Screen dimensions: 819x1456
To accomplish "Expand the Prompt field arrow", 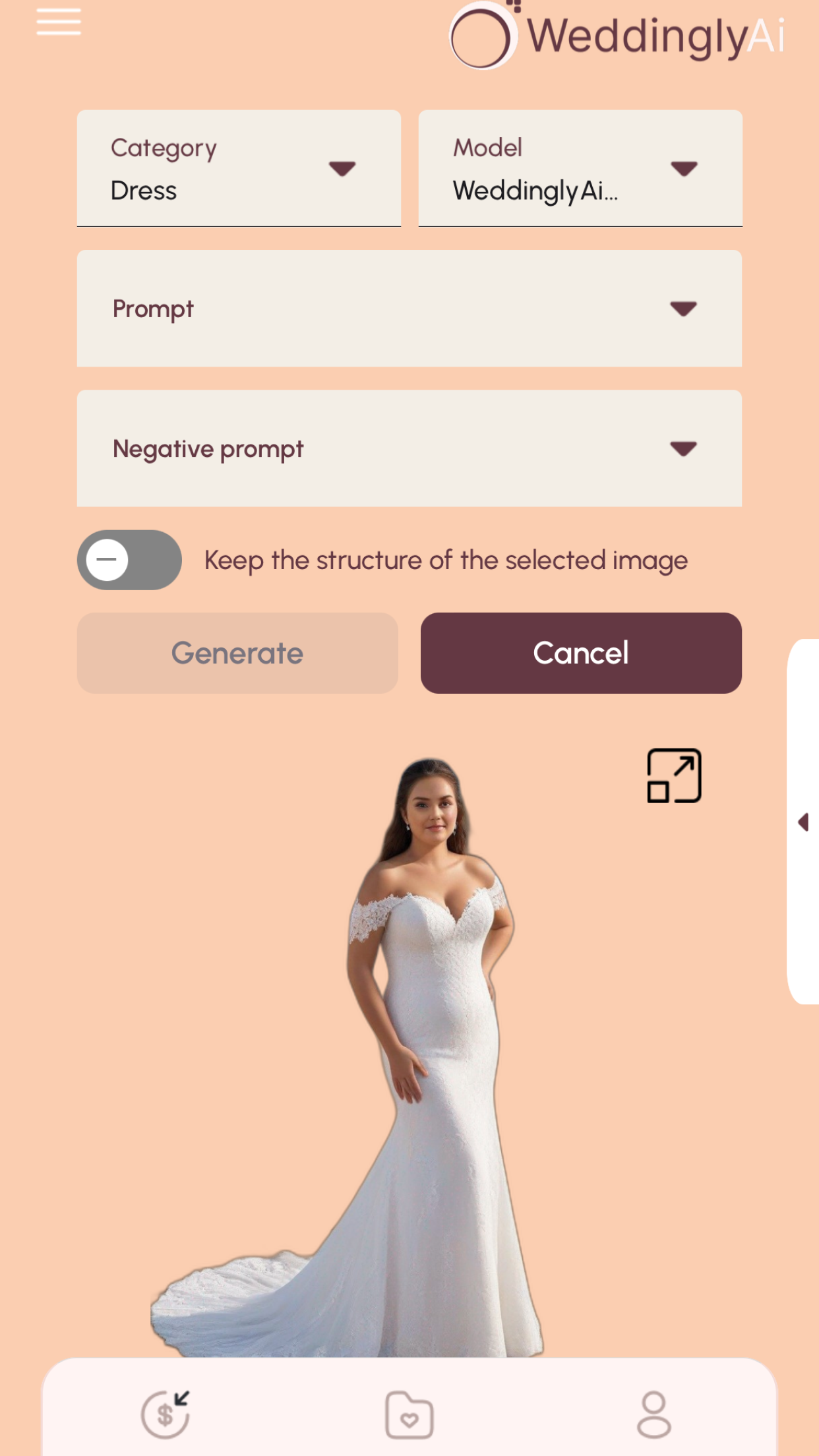I will pos(683,309).
